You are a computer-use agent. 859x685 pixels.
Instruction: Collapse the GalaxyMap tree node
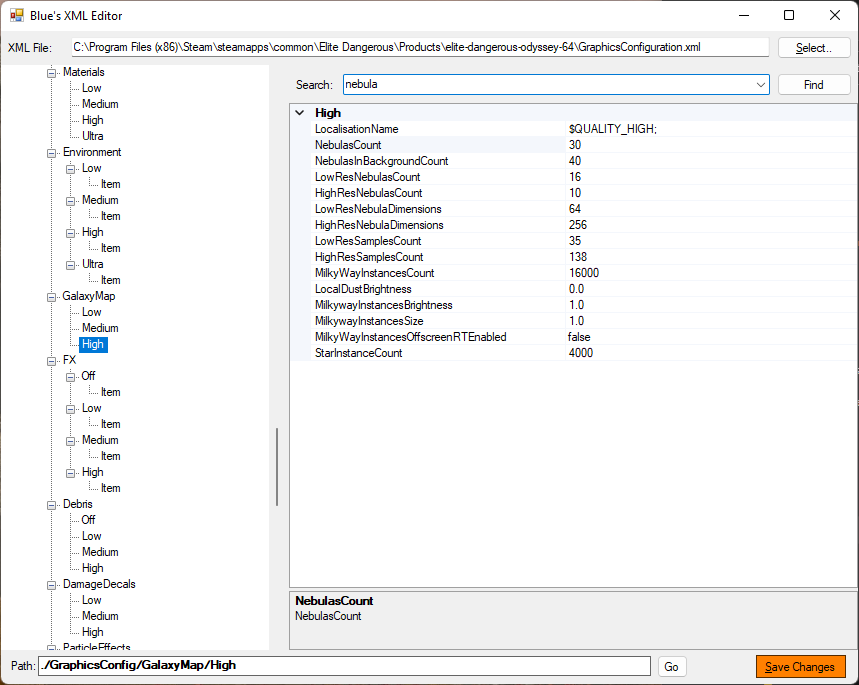[51, 297]
